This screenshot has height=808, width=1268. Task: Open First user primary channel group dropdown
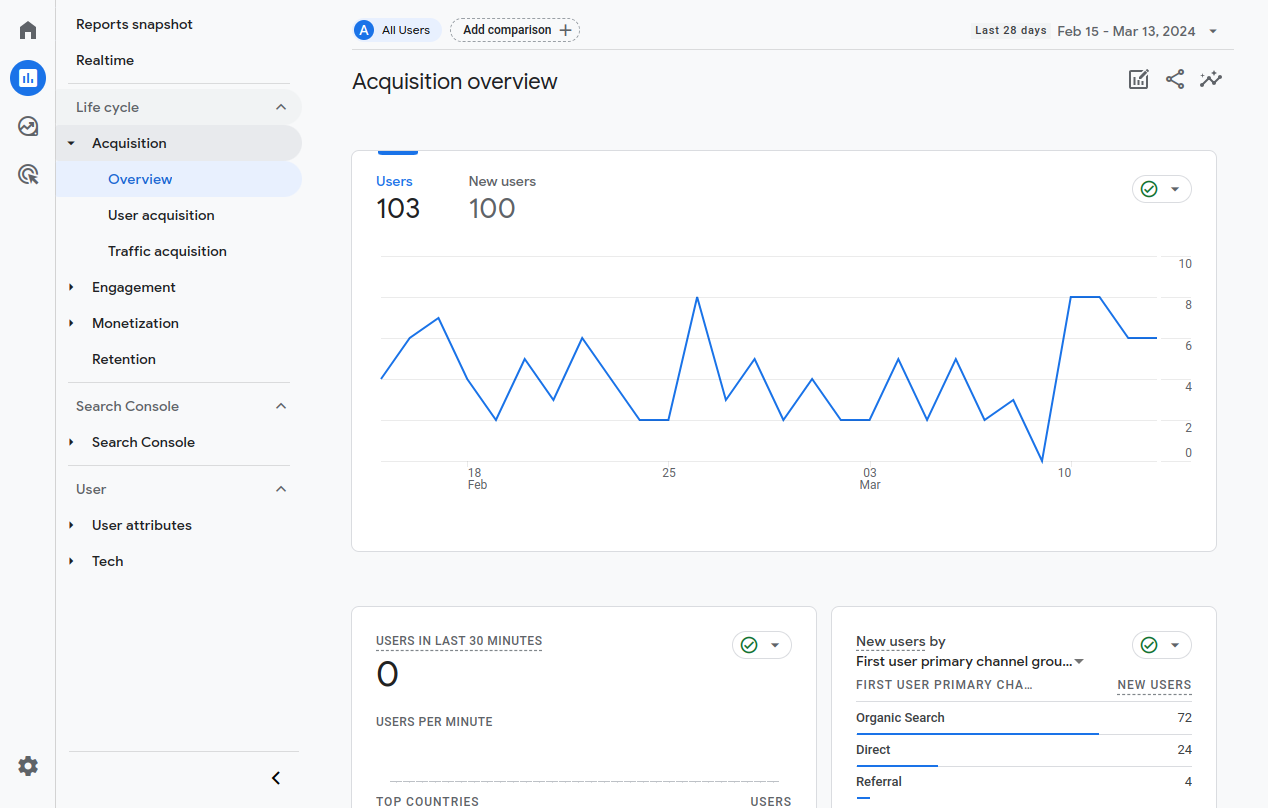[x=970, y=661]
